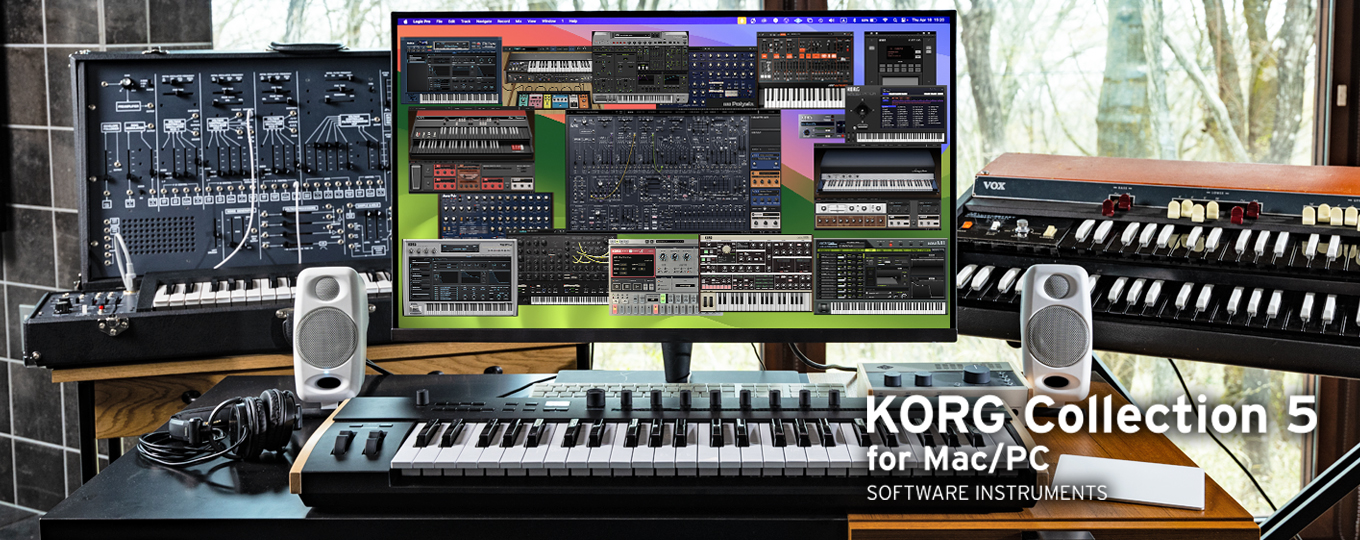Select the black touchpad device plugin window
The image size is (1360, 540).
tap(900, 58)
